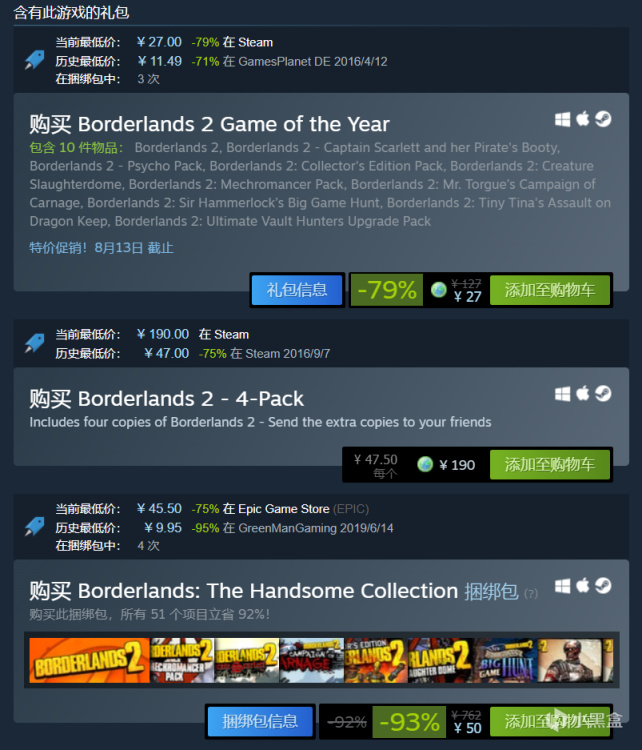Add Borderlands 2 4-Pack to cart
642x750 pixels.
(550, 464)
